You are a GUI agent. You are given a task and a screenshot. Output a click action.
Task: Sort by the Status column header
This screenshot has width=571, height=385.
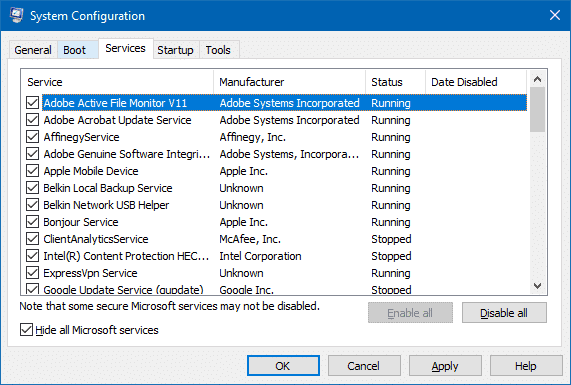point(395,82)
